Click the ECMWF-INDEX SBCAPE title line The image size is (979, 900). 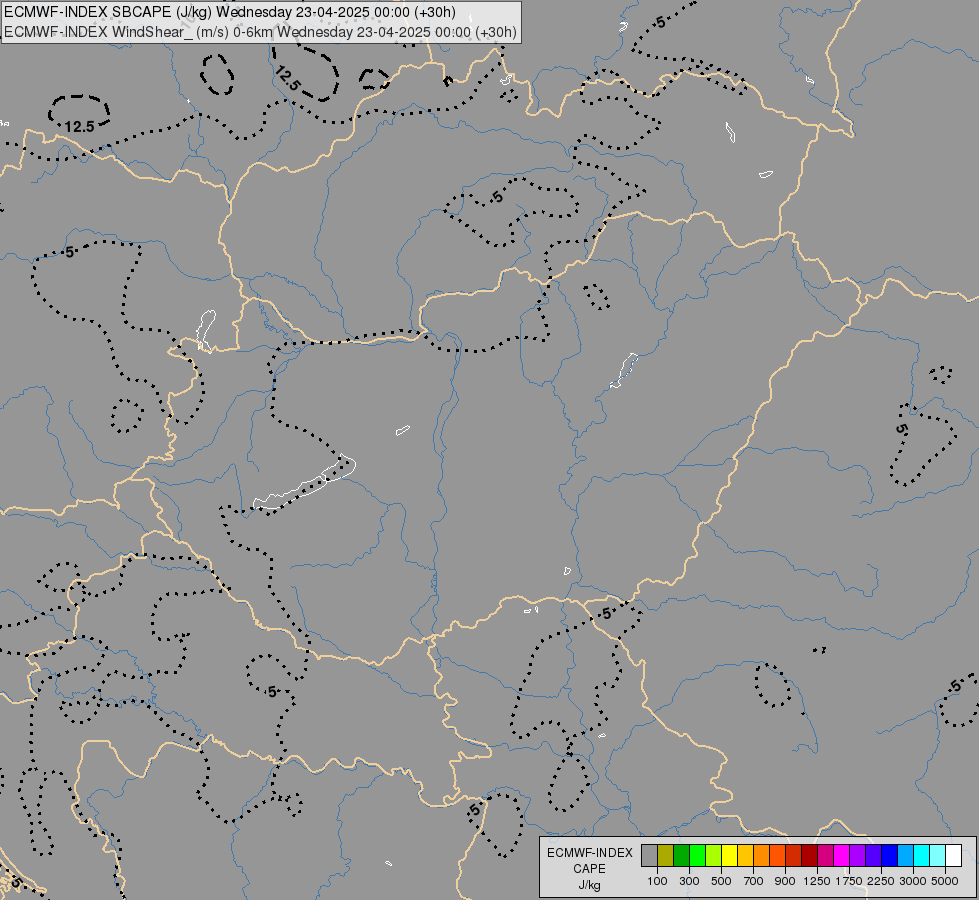(x=230, y=12)
